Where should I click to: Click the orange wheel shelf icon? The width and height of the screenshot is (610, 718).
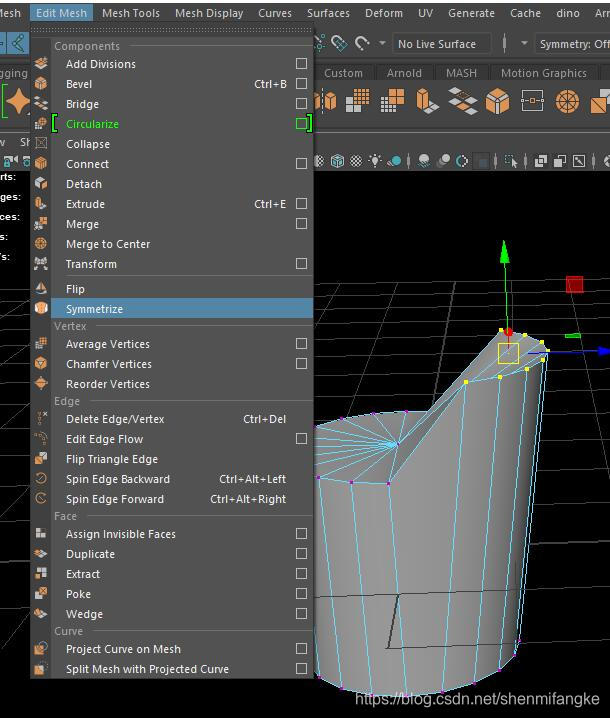(x=567, y=101)
